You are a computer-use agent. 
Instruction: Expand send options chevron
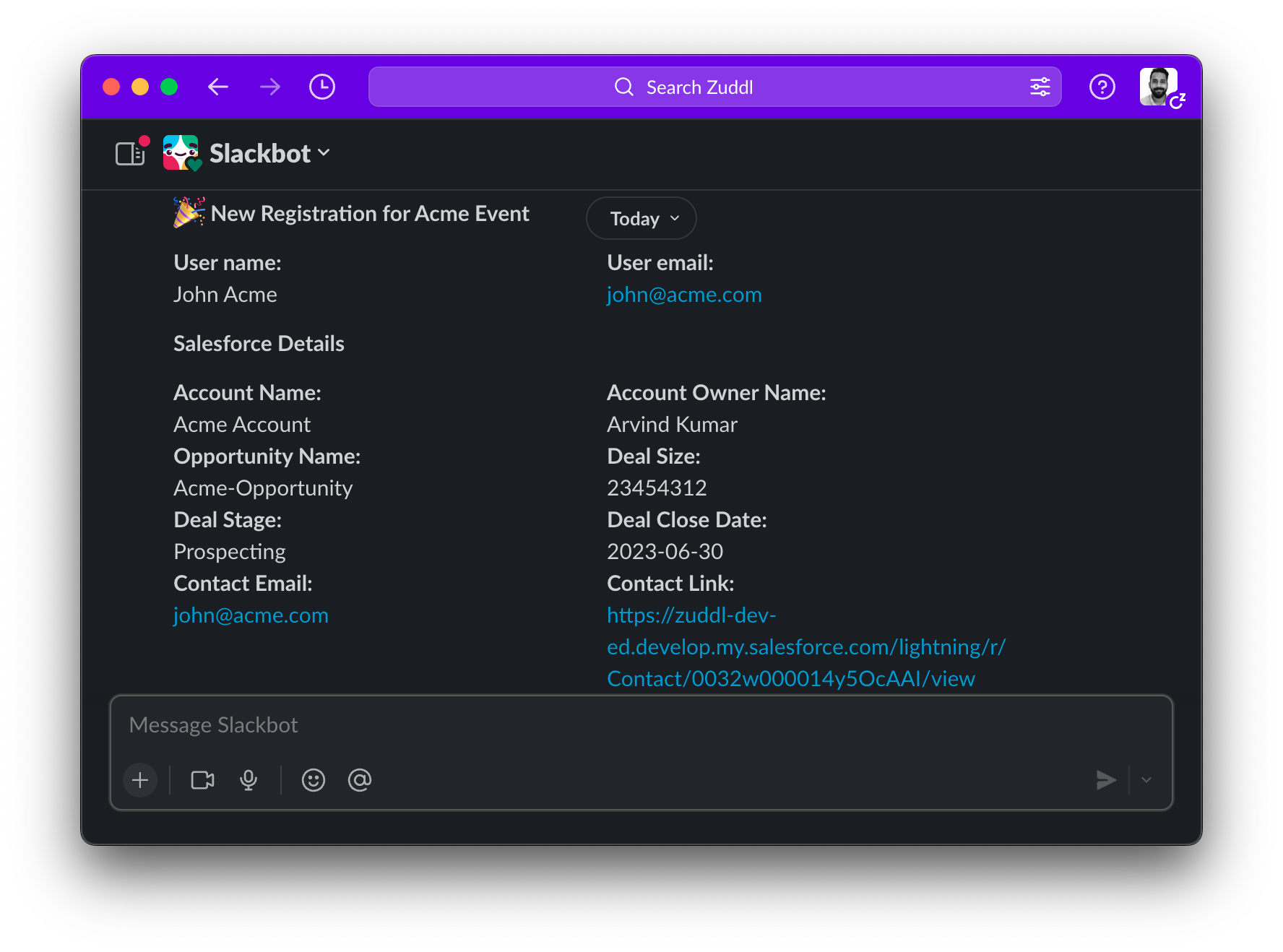tap(1146, 780)
